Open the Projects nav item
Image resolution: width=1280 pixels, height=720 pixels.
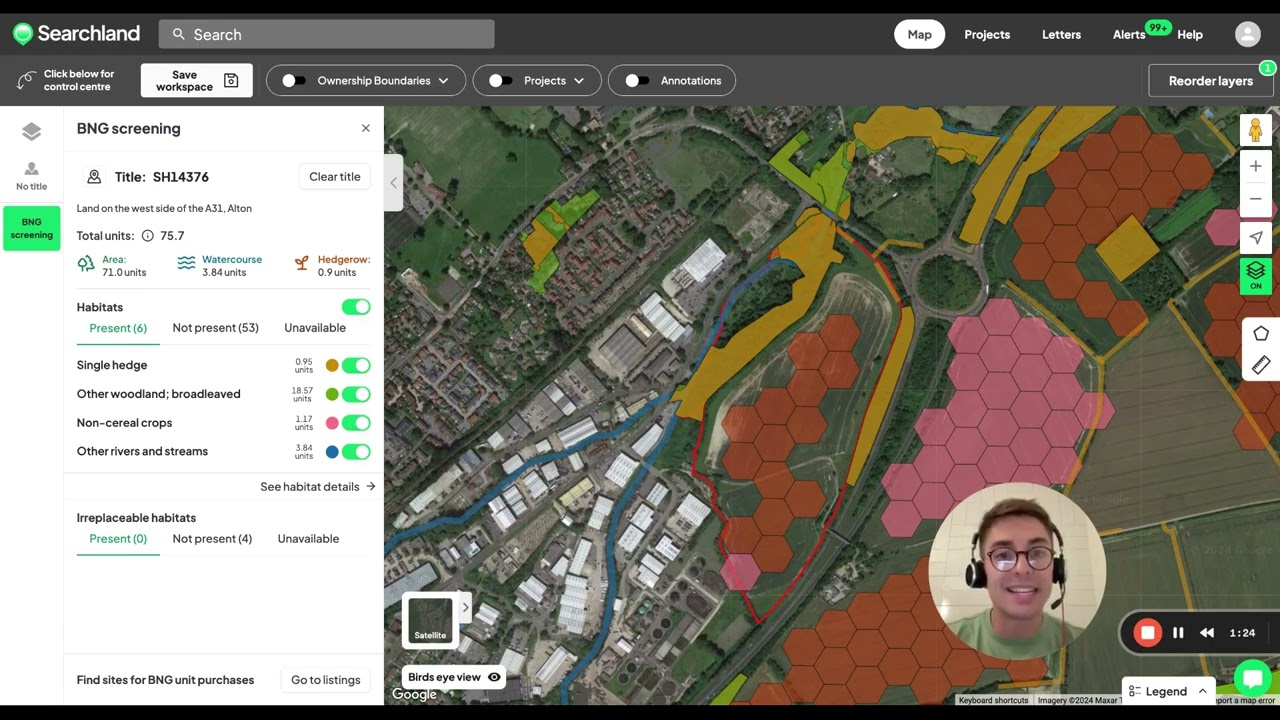pos(987,34)
